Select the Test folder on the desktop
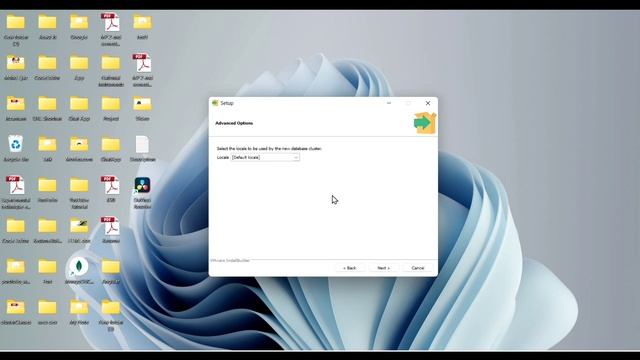 47,271
